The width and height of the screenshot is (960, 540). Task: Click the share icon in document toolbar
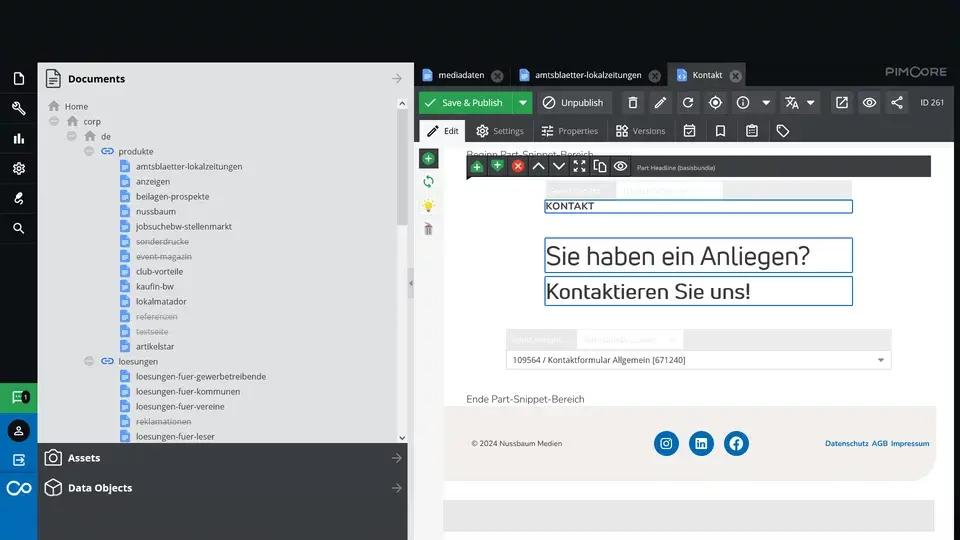(897, 103)
